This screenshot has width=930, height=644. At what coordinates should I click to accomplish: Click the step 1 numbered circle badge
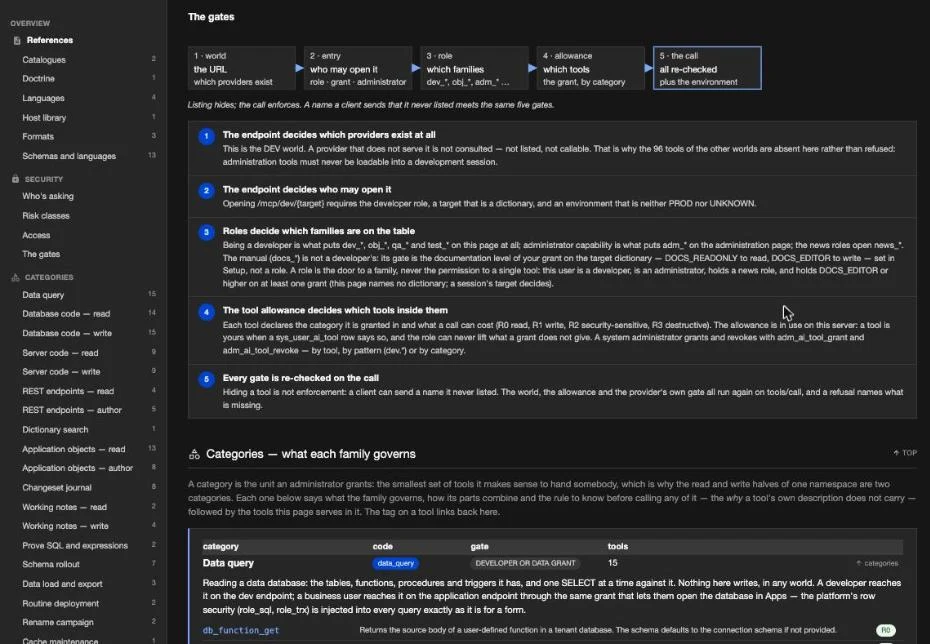pos(206,137)
